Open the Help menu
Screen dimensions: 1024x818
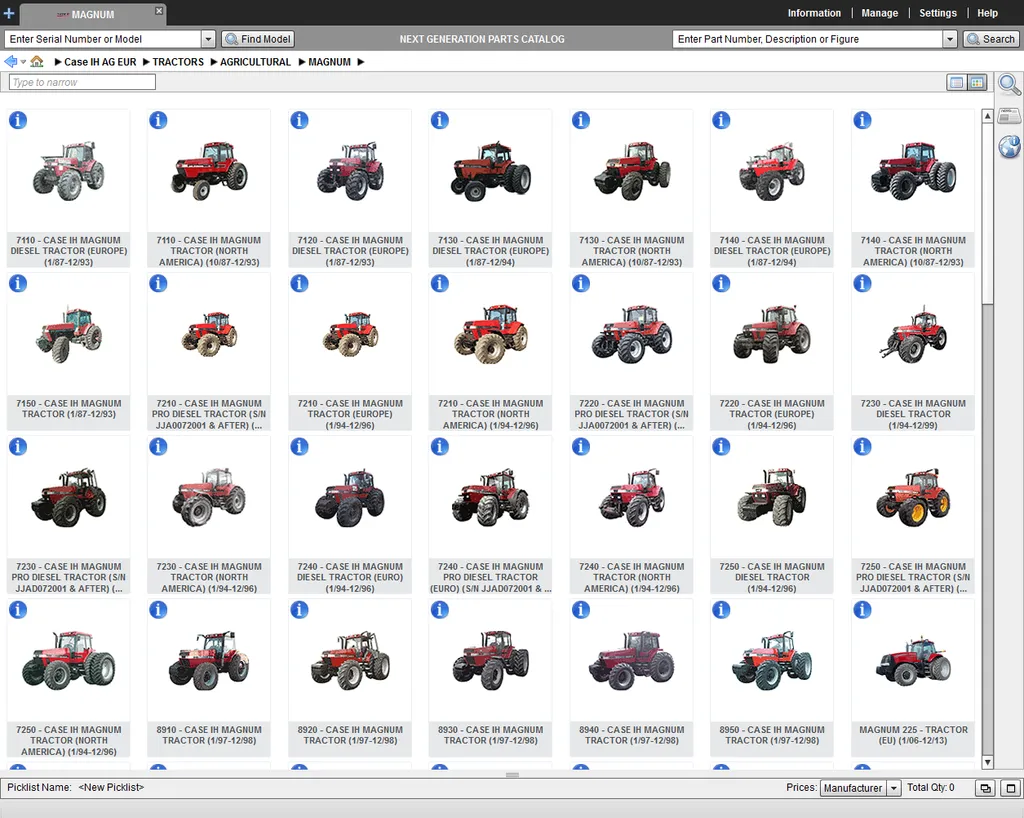click(987, 13)
